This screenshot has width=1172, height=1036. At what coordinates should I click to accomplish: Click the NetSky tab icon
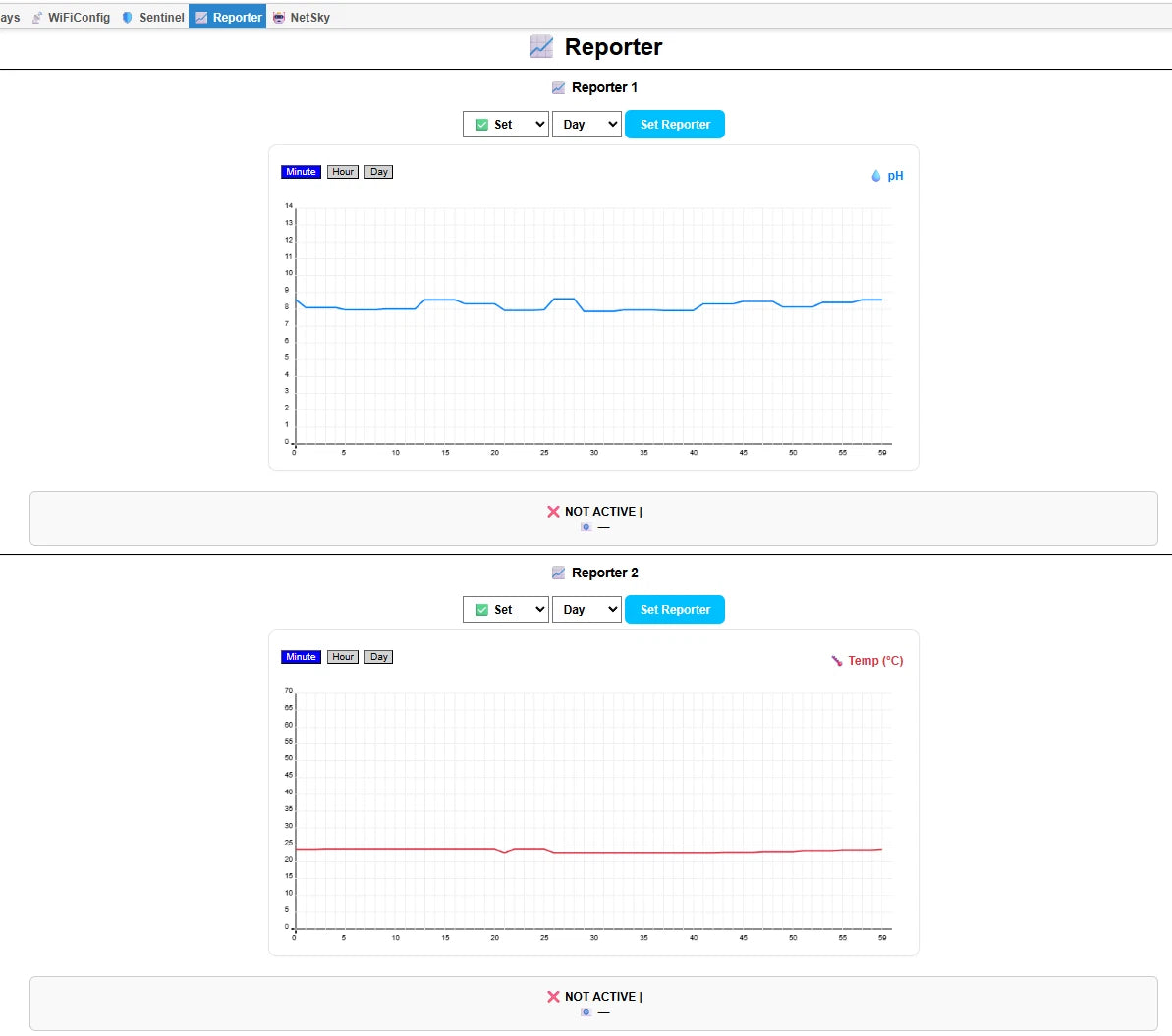(x=279, y=17)
